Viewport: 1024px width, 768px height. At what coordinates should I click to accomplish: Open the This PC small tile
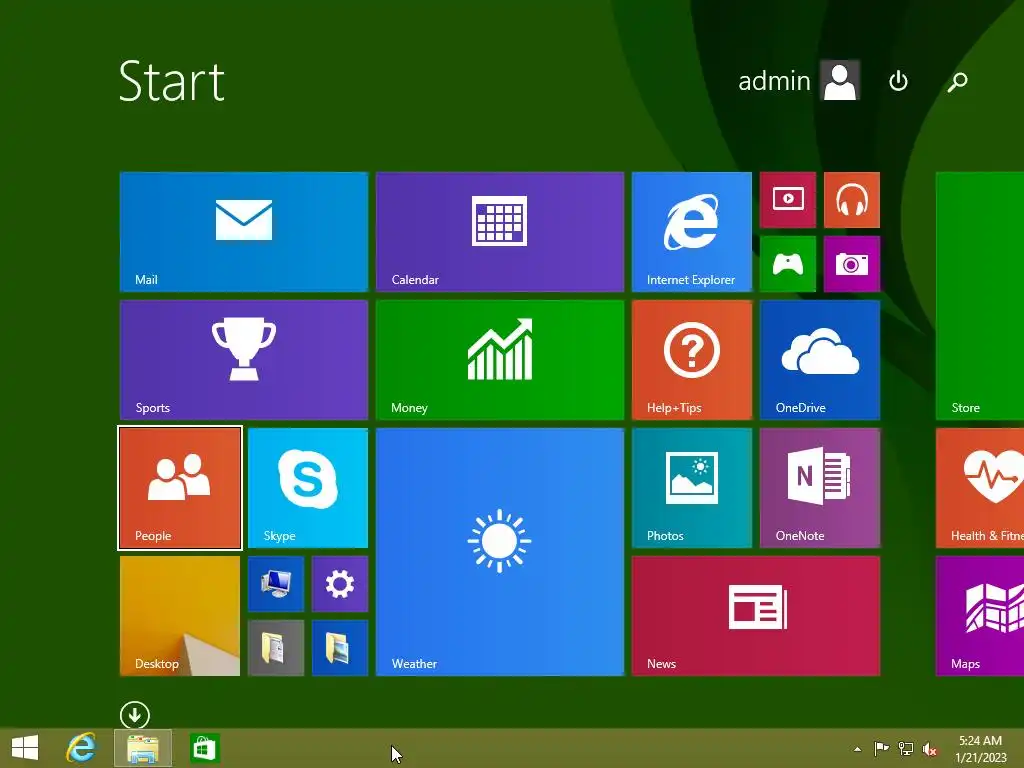[276, 584]
